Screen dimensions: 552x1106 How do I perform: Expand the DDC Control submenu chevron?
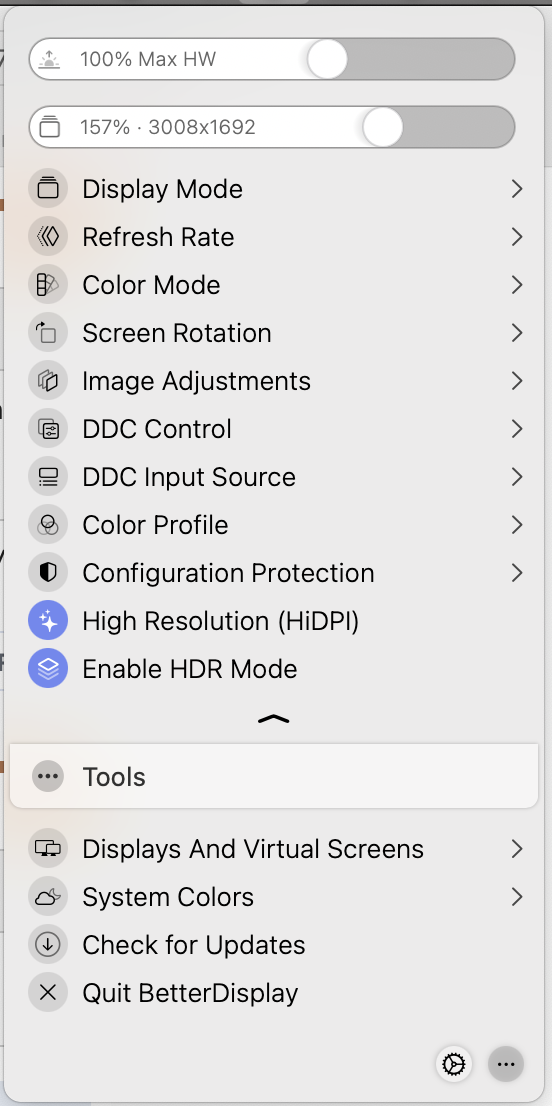pyautogui.click(x=517, y=429)
